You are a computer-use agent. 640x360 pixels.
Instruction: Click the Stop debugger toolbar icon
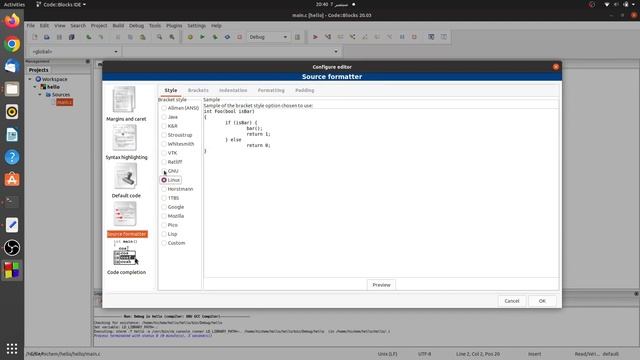pyautogui.click(x=414, y=37)
